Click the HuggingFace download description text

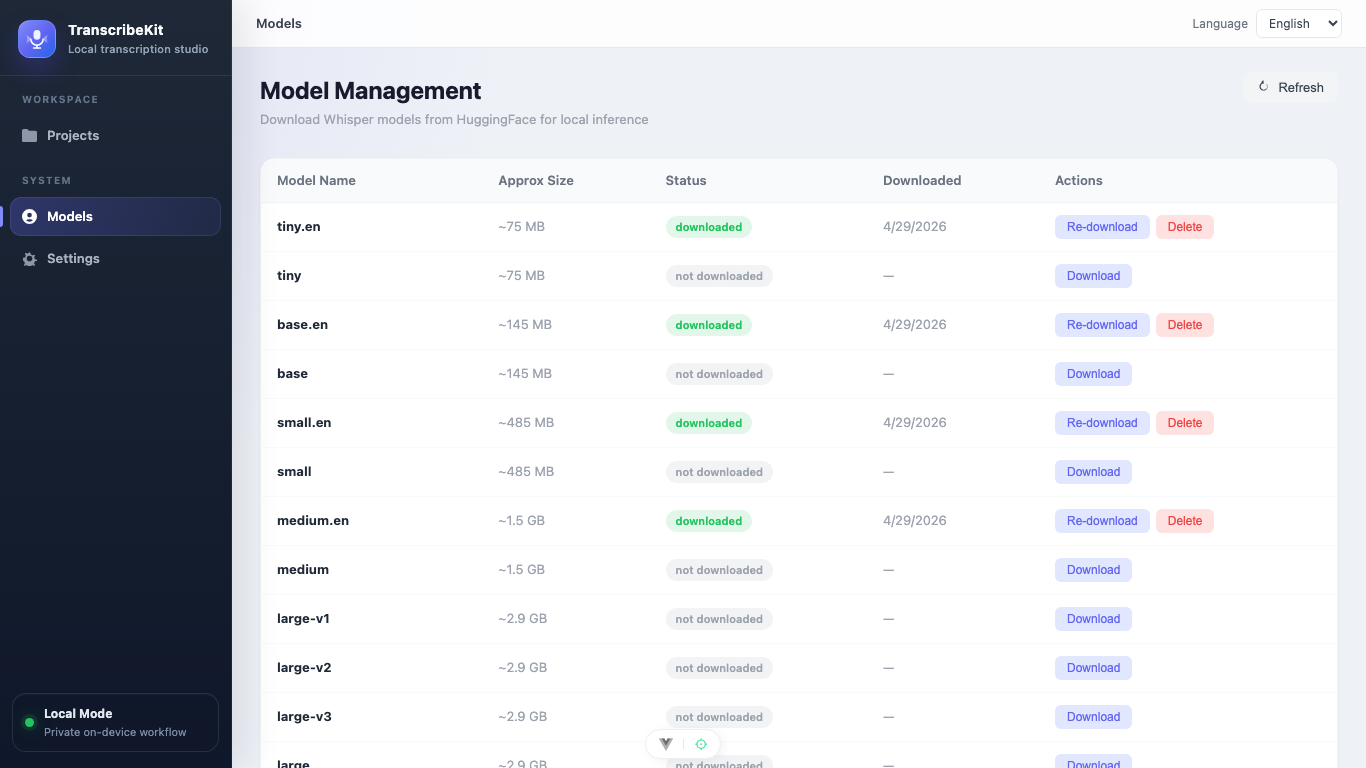tap(454, 120)
